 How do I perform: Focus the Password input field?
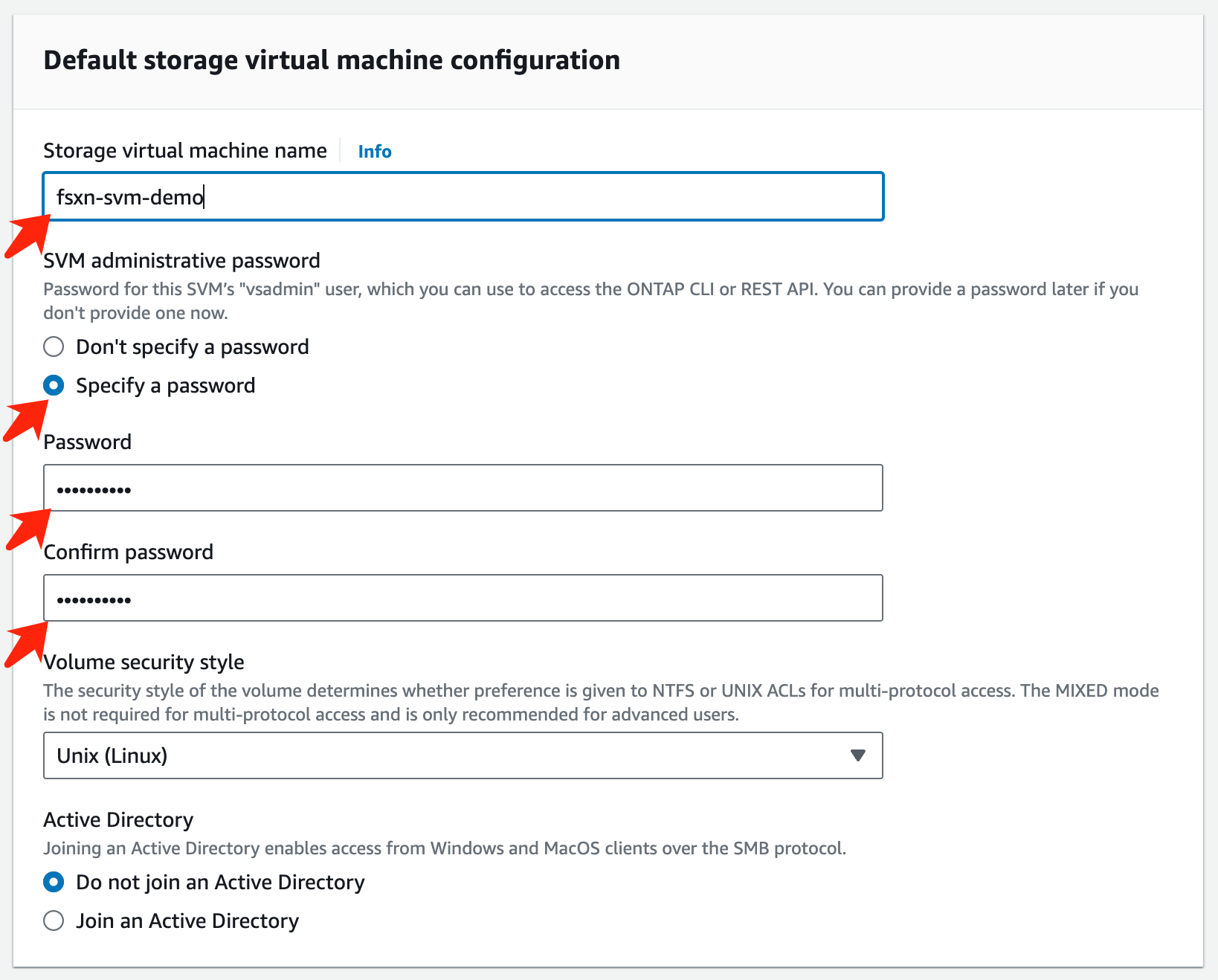pyautogui.click(x=463, y=489)
